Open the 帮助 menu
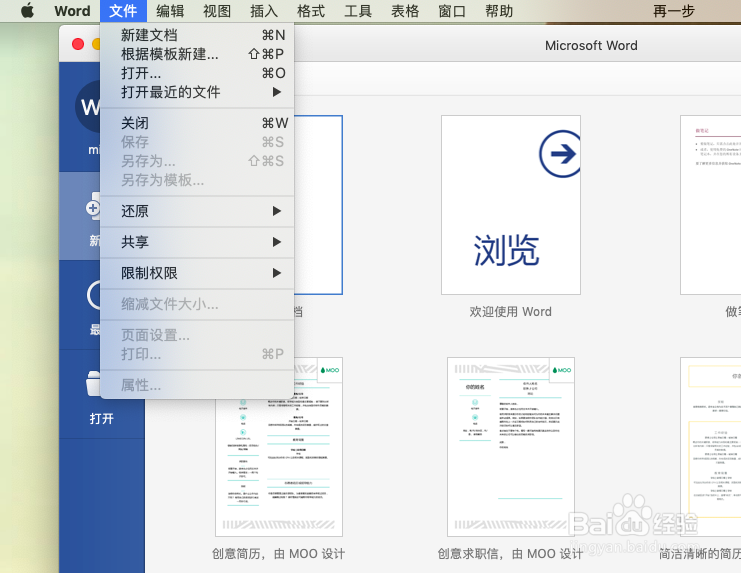Image resolution: width=741 pixels, height=573 pixels. tap(499, 11)
